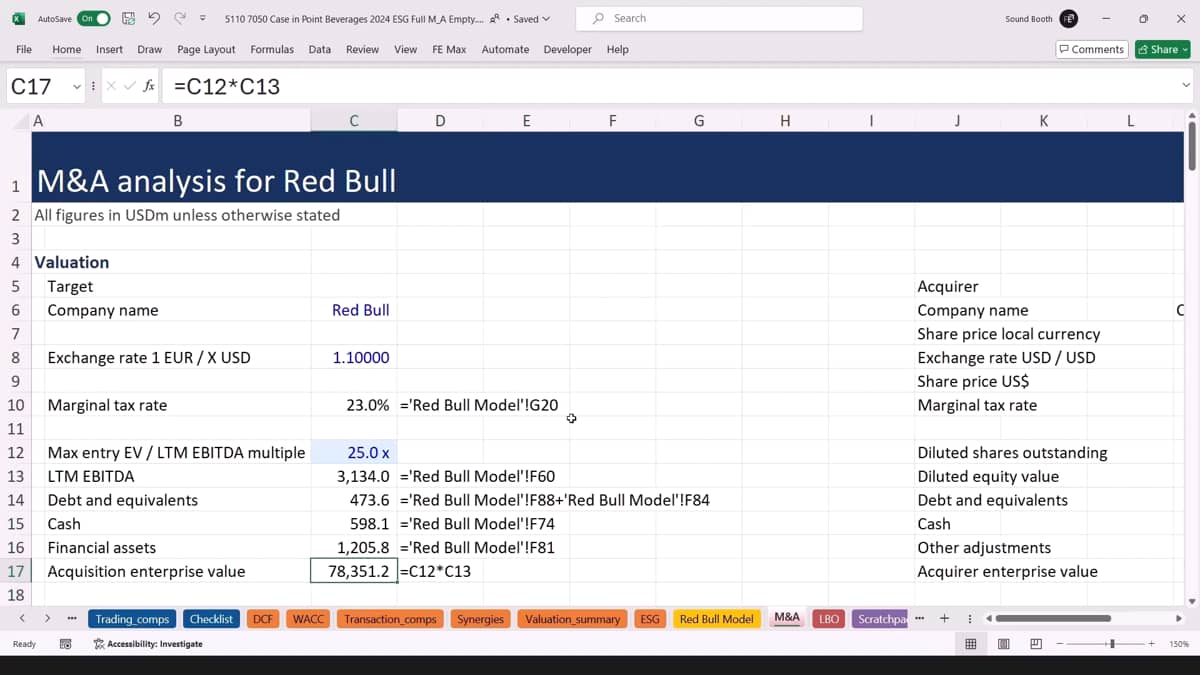Select column J header
This screenshot has height=675, width=1200.
coord(957,121)
